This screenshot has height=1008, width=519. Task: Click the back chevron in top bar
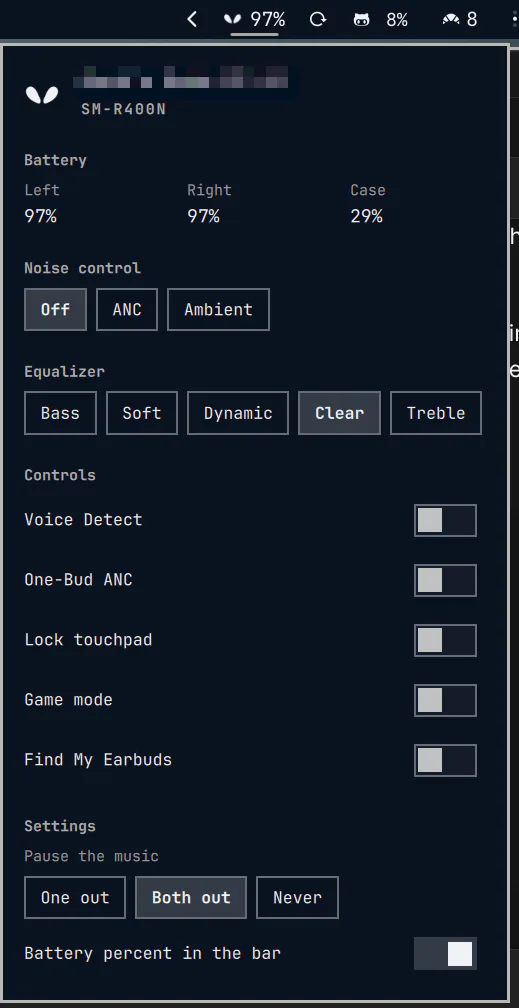(x=191, y=19)
